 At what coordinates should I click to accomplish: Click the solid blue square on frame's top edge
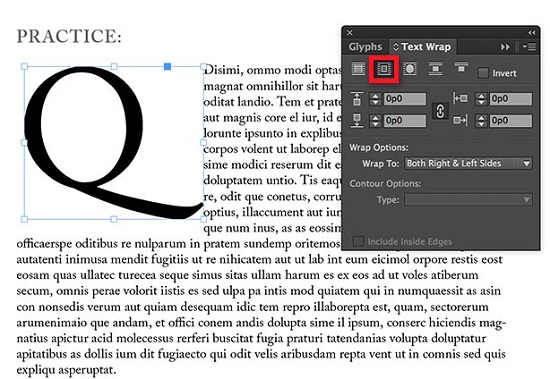[168, 66]
